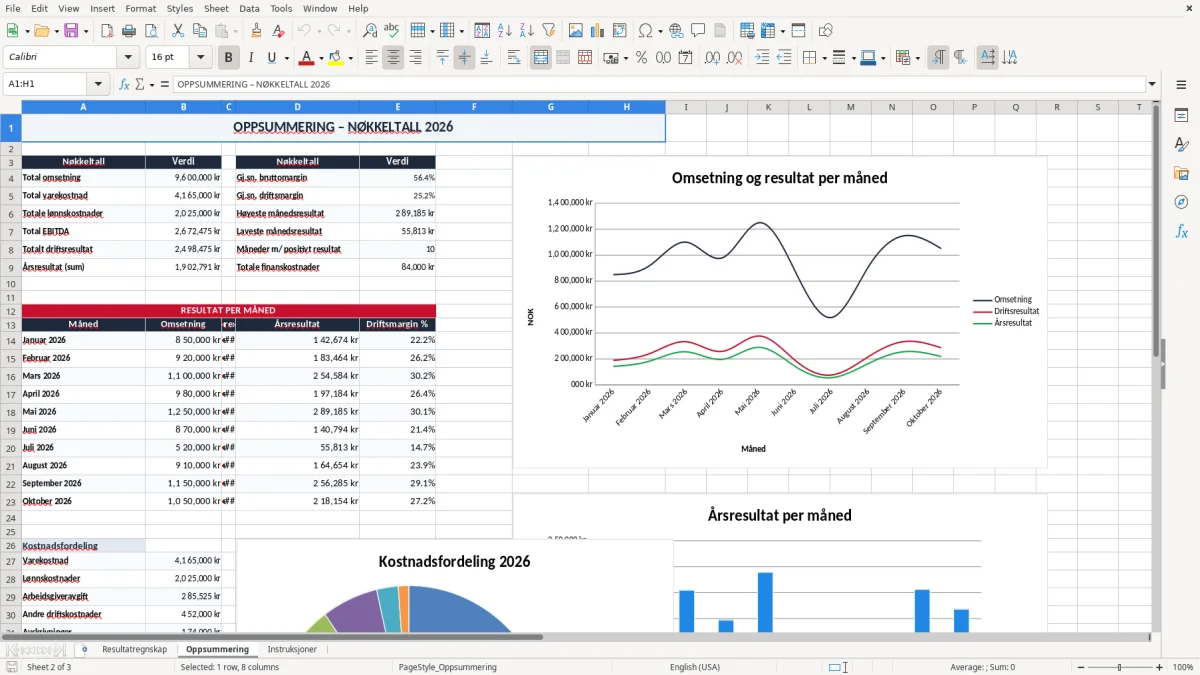Open the Borders dropdown arrow

824,58
